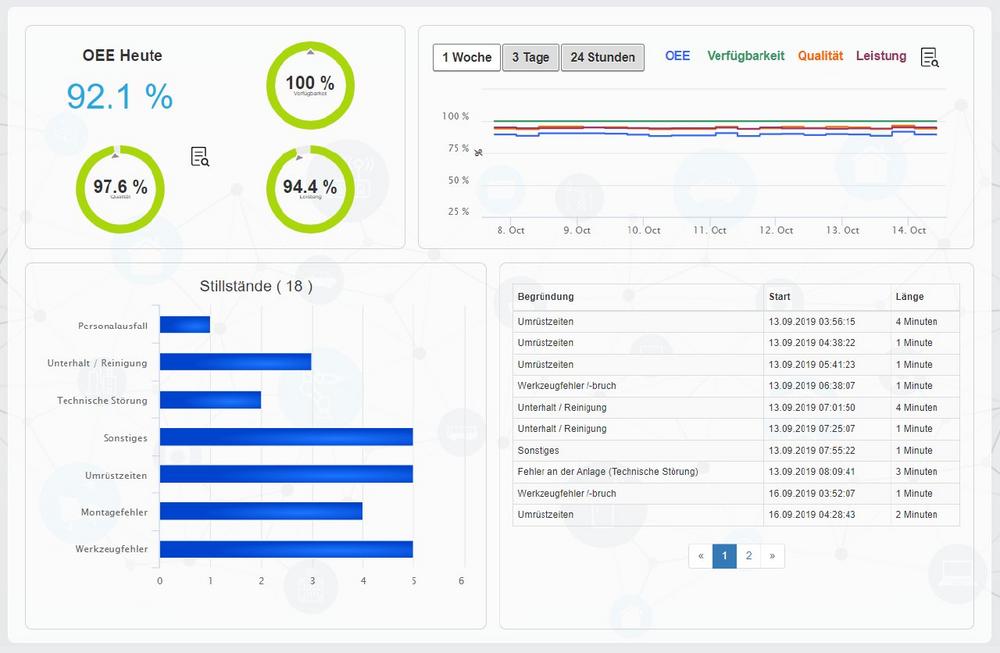
Task: Click the Werkzeugfehler /-bruch row at 16.09.2019 03:52:07
Action: (x=736, y=494)
